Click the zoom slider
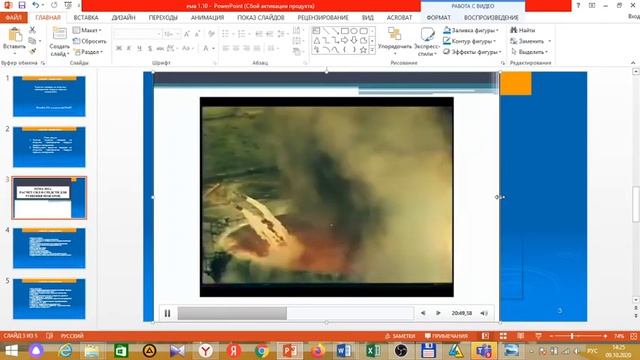Screen dimensions: 640x360 578,336
